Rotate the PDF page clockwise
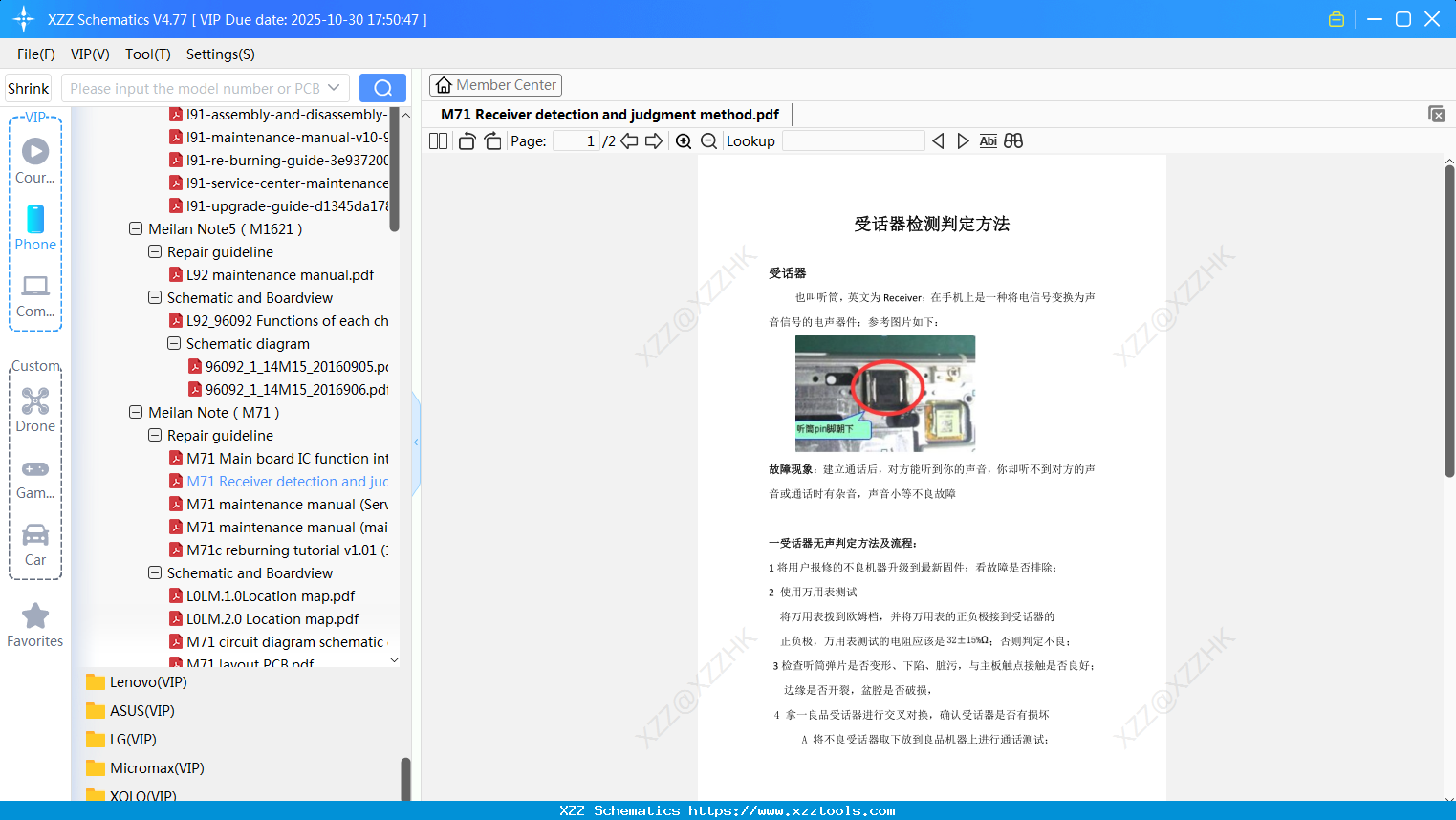The image size is (1456, 820). [x=492, y=140]
